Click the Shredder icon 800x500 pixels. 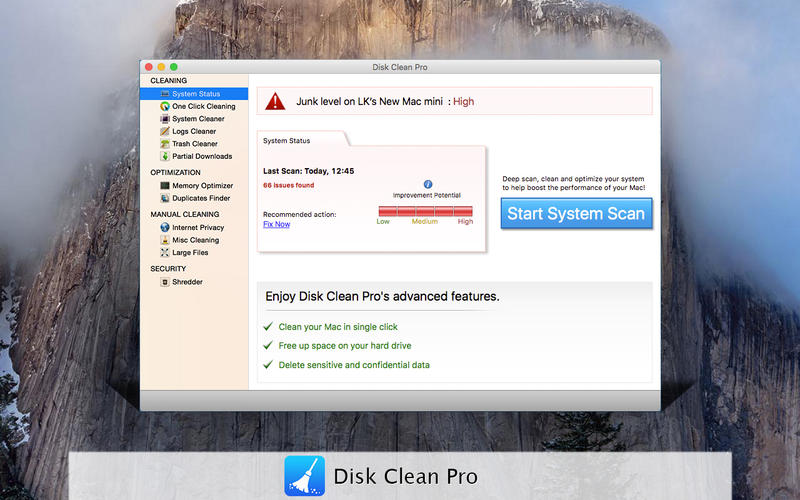164,282
